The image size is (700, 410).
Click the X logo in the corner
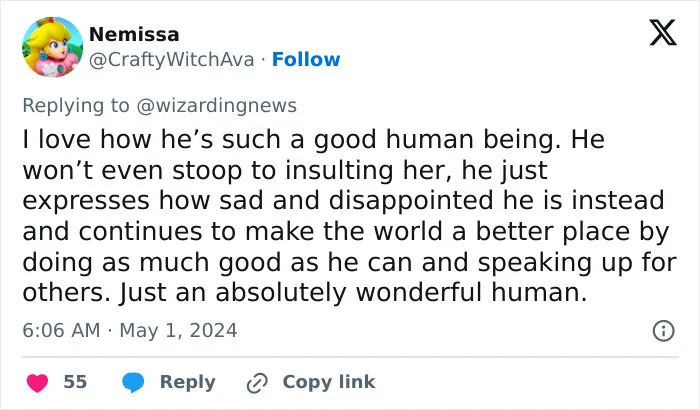(x=663, y=32)
